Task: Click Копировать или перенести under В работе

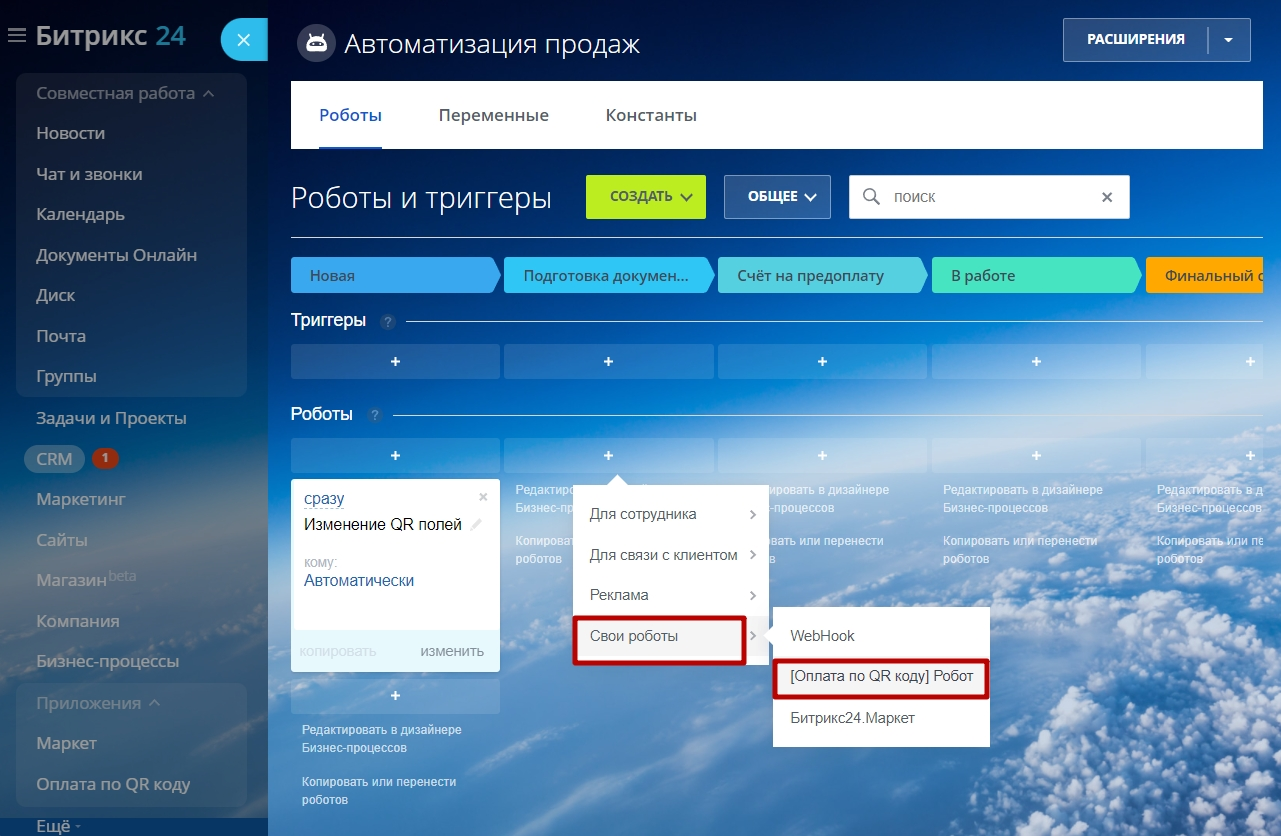Action: click(1020, 549)
